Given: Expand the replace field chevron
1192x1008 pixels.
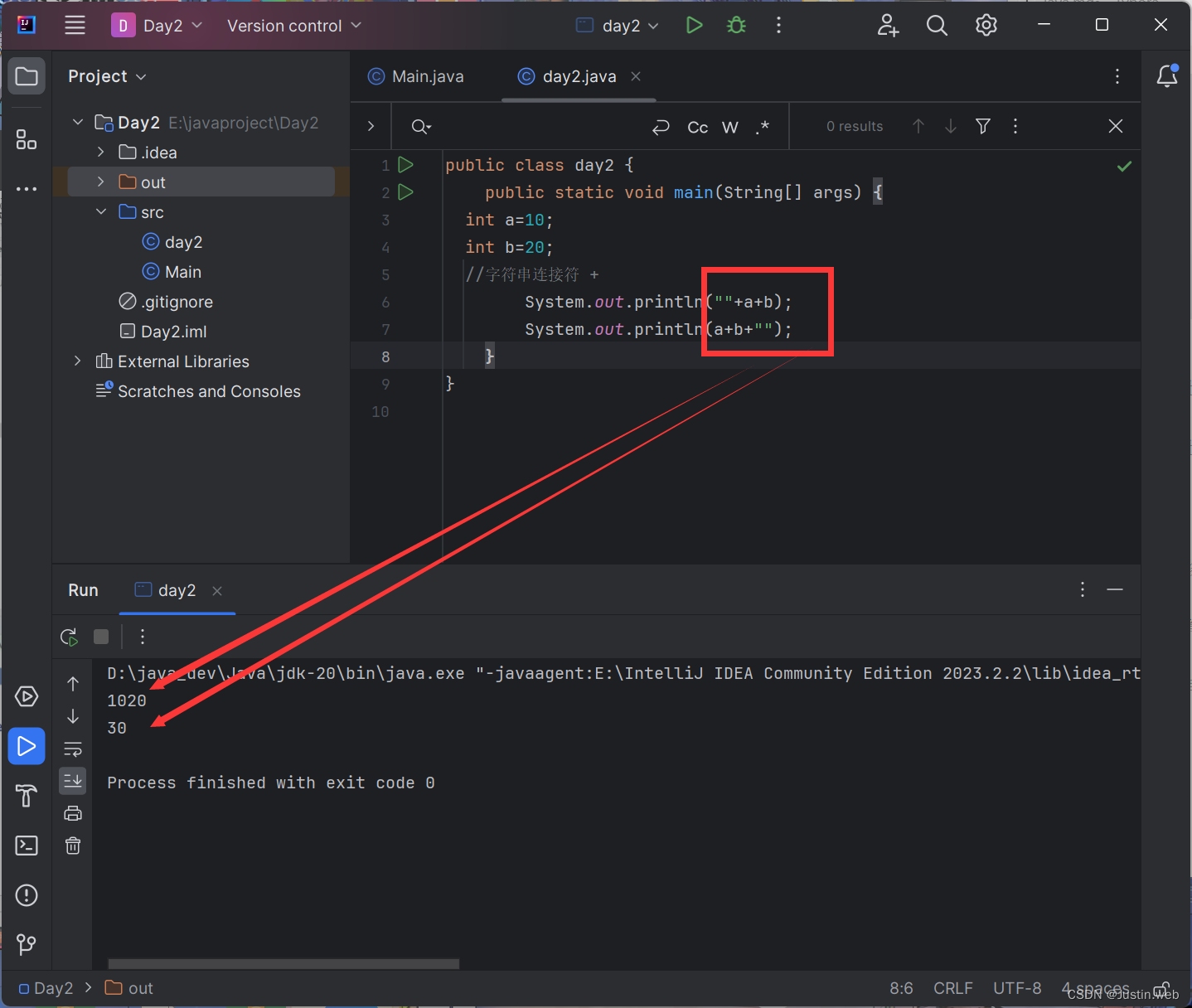Looking at the screenshot, I should click(x=371, y=126).
